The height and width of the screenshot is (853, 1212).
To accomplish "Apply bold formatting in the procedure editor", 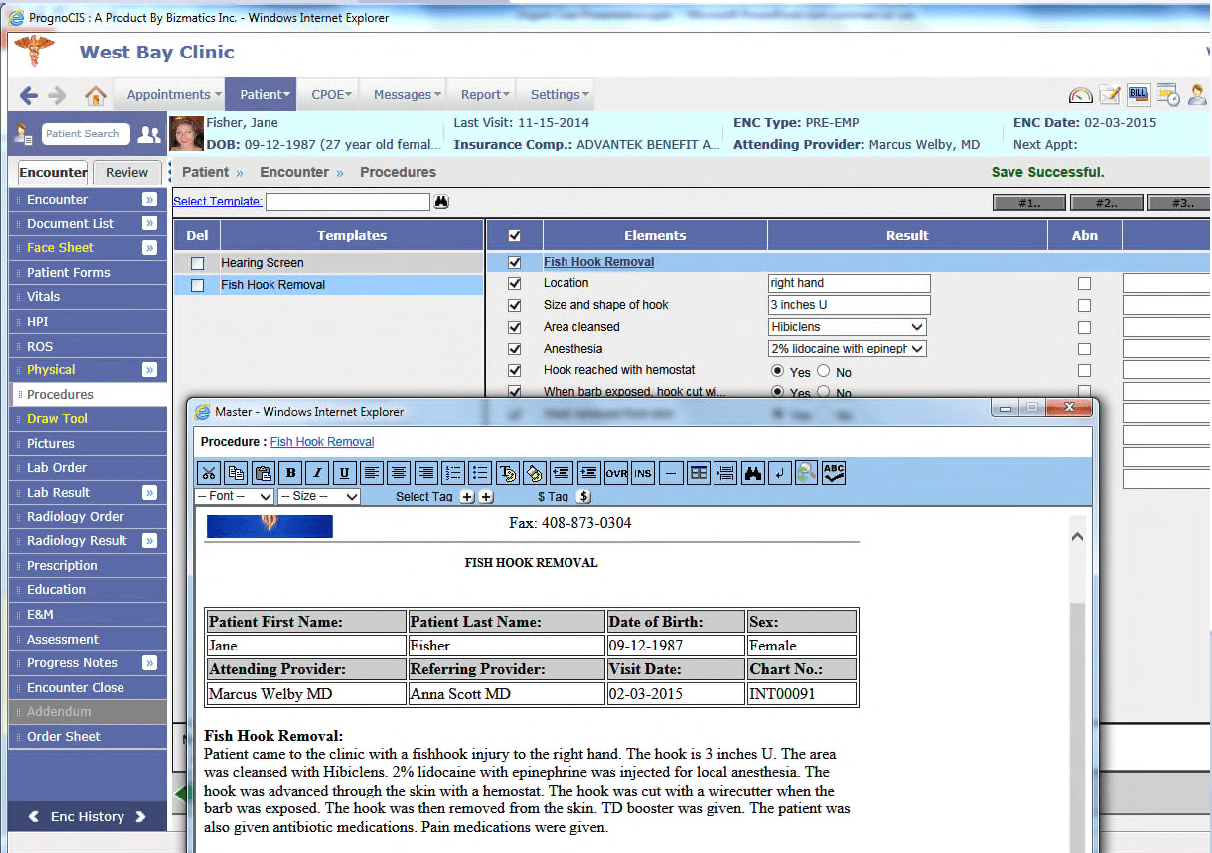I will point(290,472).
